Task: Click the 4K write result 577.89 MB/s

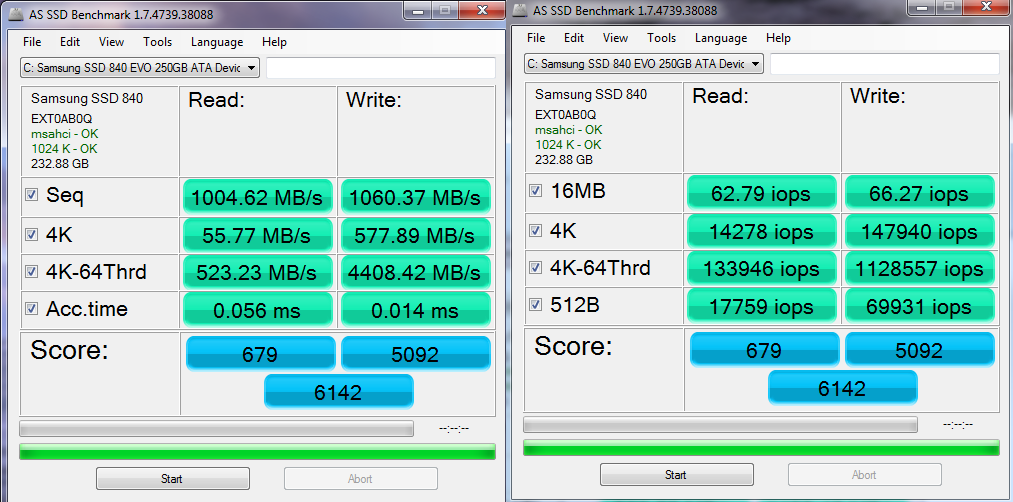Action: 416,235
